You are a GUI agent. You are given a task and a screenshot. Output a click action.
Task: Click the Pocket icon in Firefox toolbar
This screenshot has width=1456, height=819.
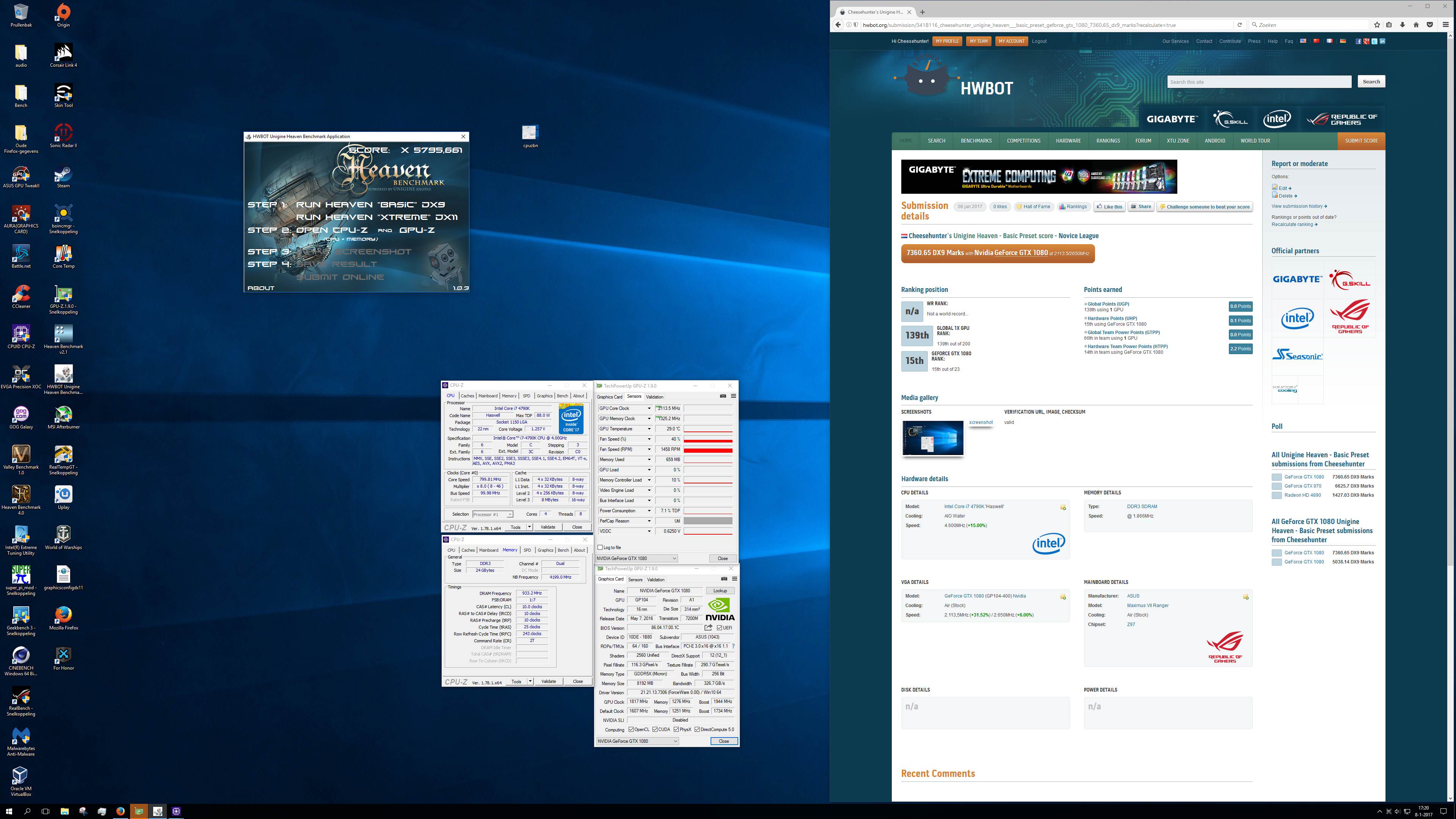coord(1430,25)
